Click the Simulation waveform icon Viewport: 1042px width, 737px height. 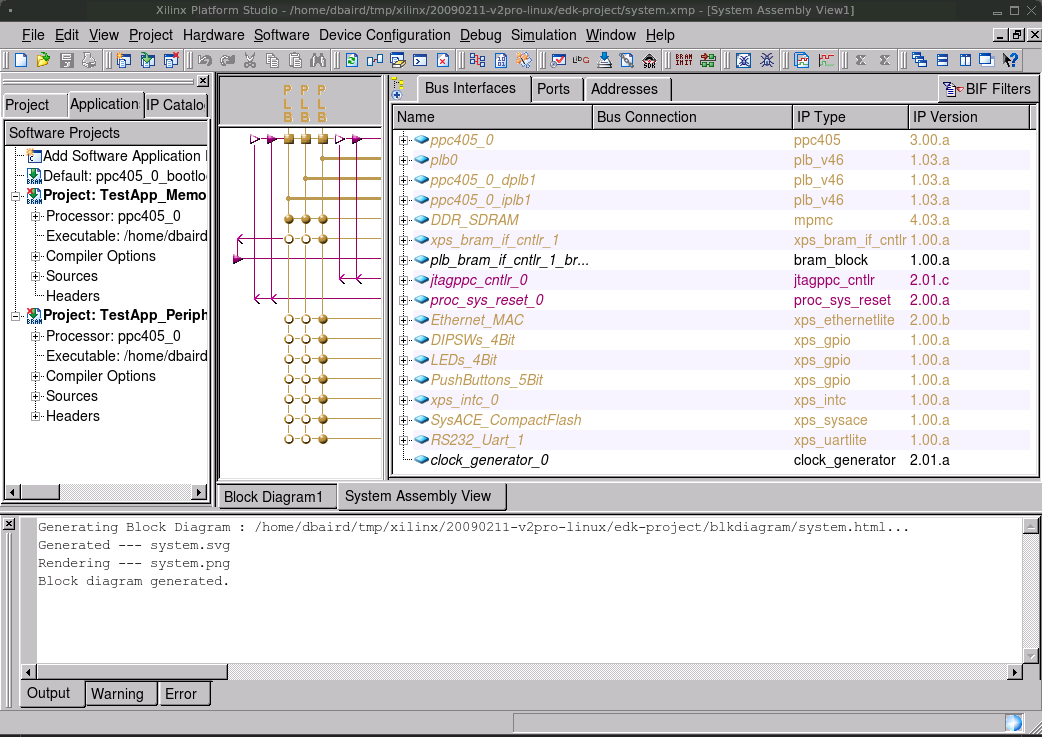coord(826,60)
